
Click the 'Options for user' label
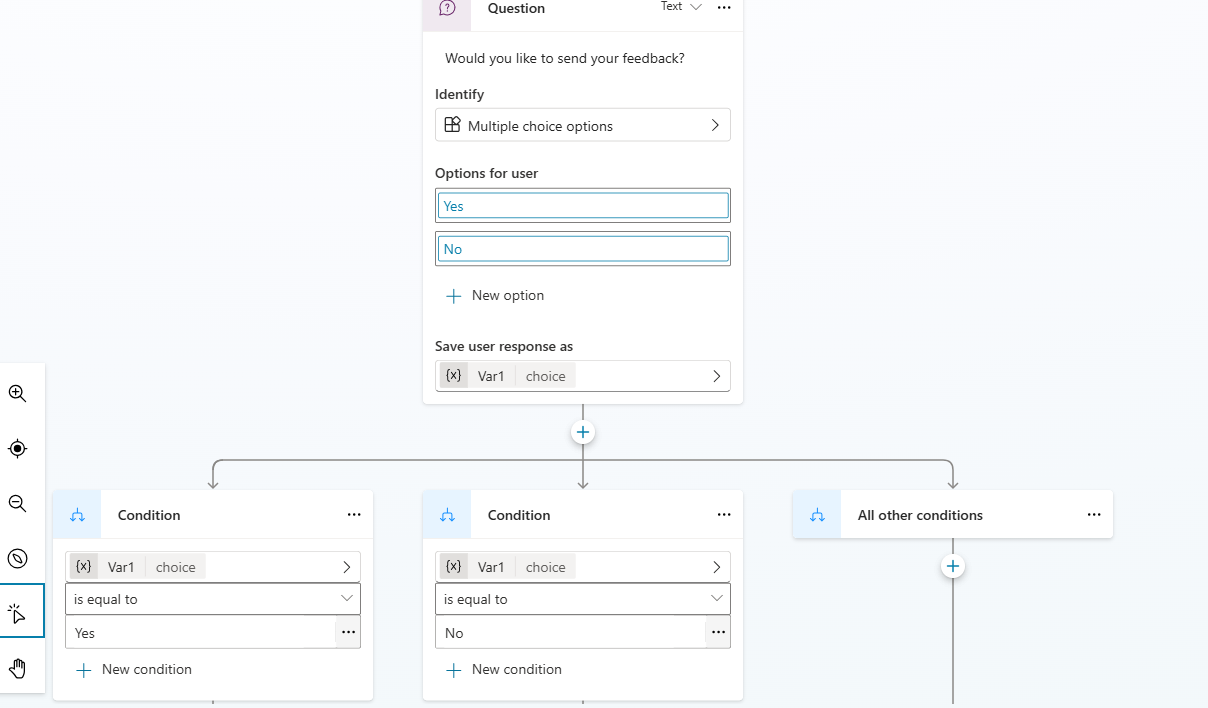pyautogui.click(x=487, y=173)
